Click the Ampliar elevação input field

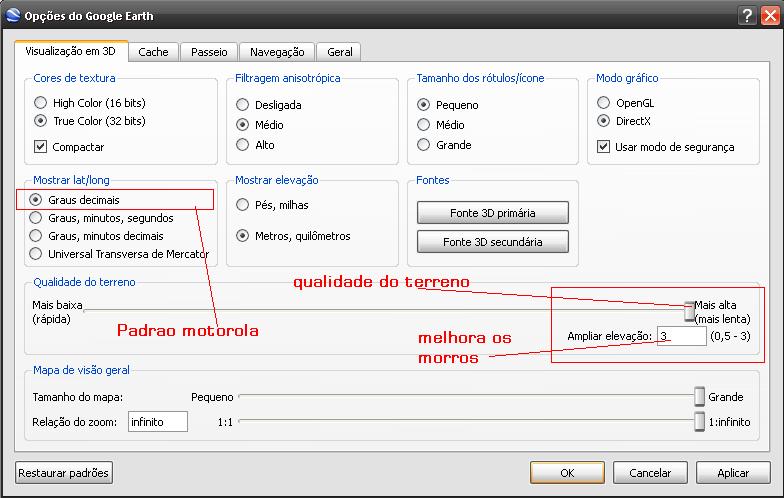pos(682,336)
